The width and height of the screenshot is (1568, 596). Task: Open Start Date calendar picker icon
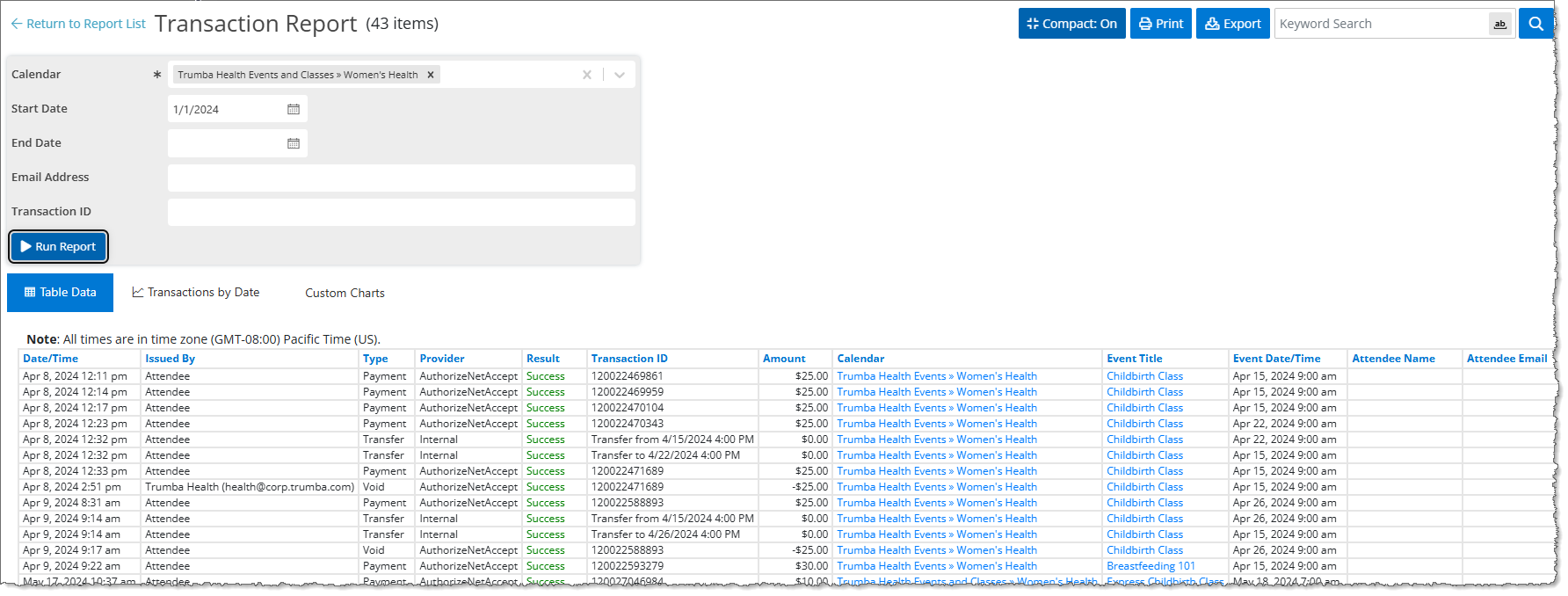[x=294, y=109]
